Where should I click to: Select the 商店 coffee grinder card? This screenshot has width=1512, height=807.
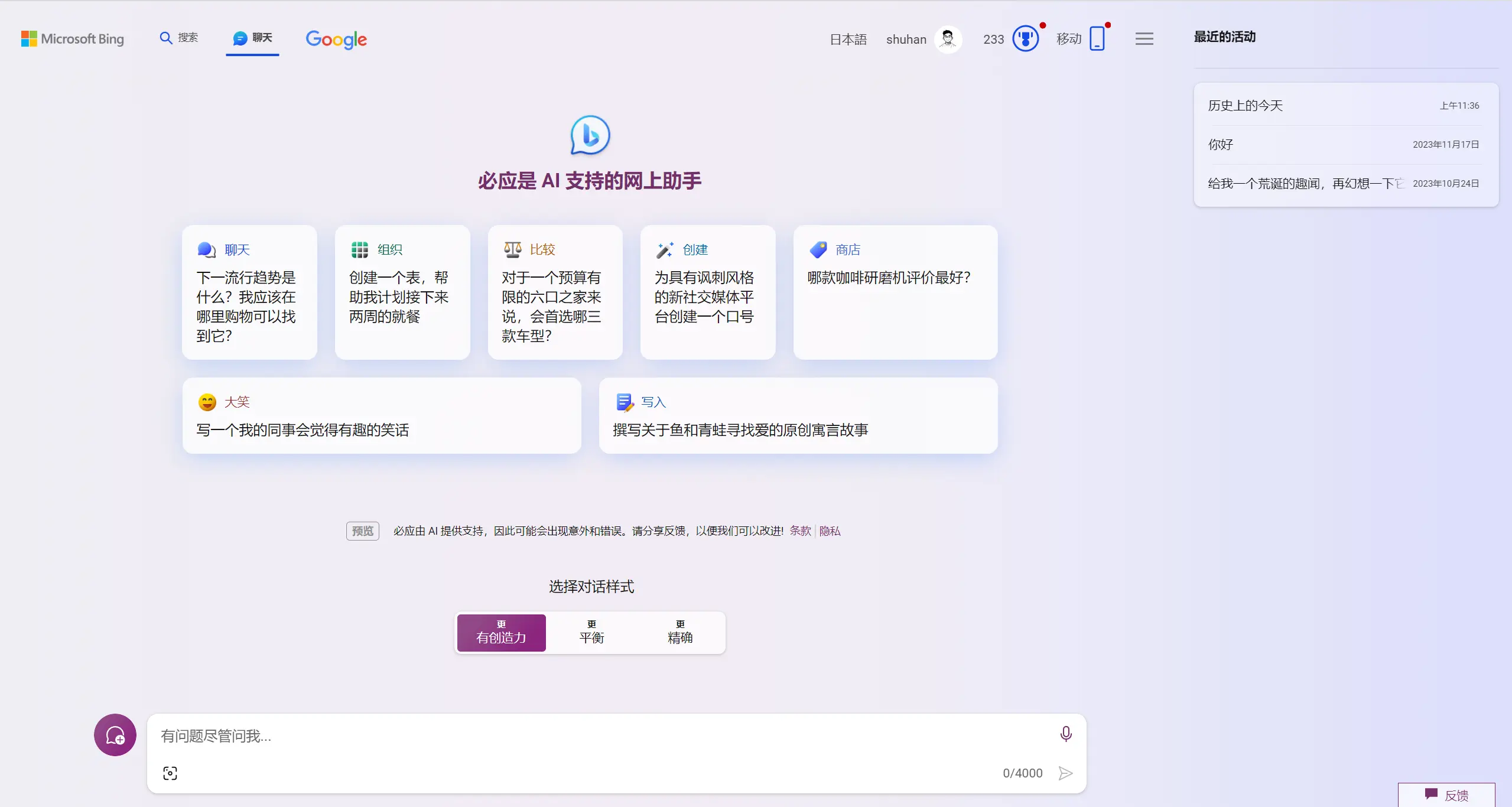pos(895,292)
